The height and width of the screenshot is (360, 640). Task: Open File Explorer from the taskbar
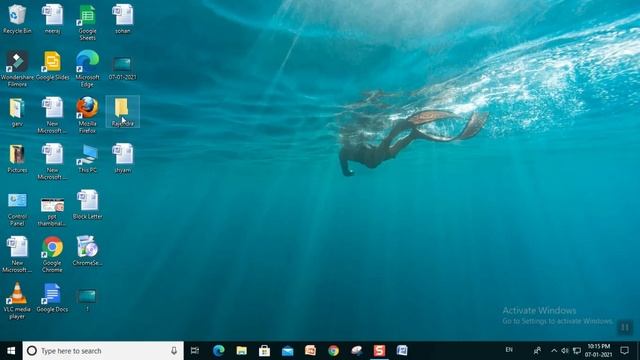coord(242,351)
